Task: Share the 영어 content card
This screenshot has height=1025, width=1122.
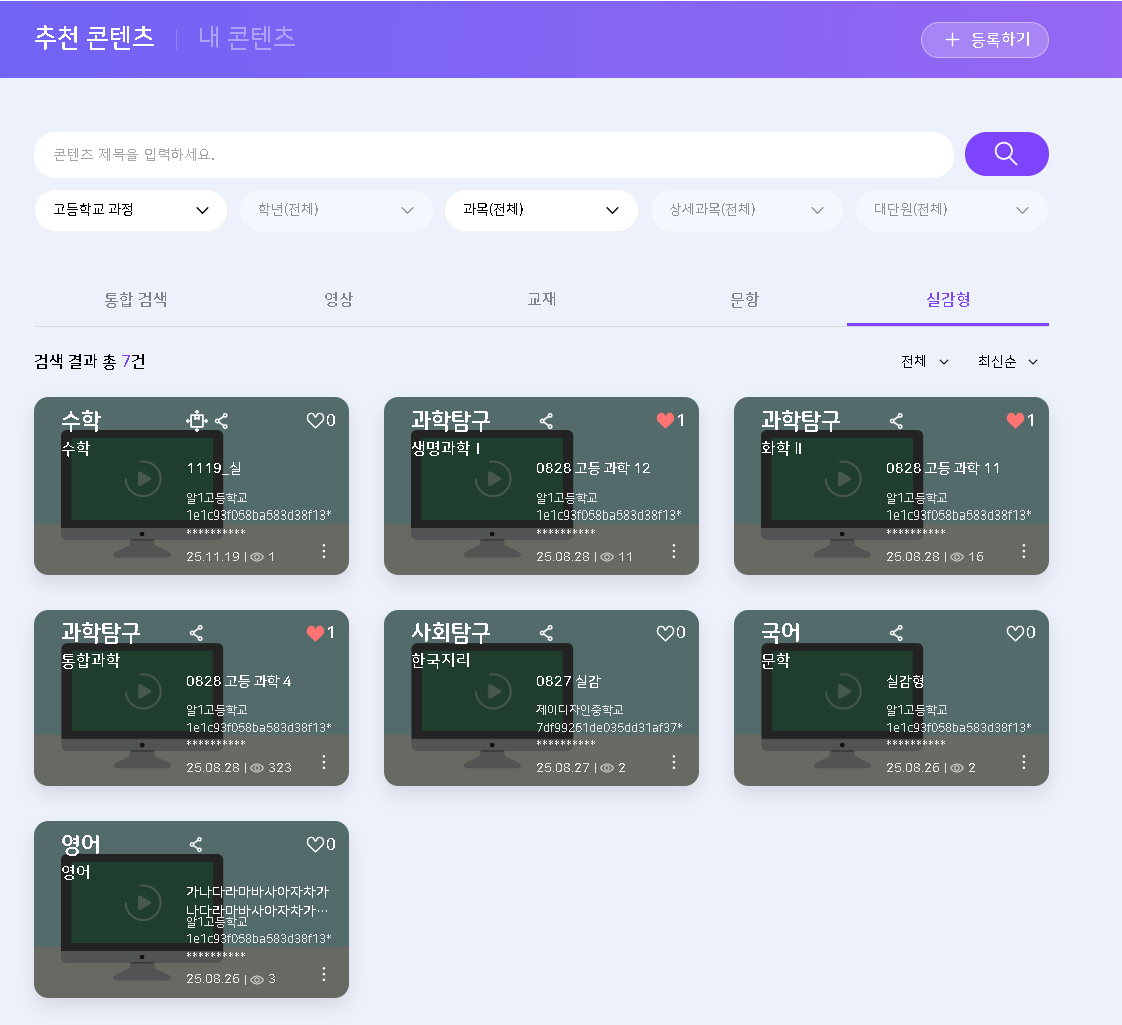Action: click(x=196, y=845)
